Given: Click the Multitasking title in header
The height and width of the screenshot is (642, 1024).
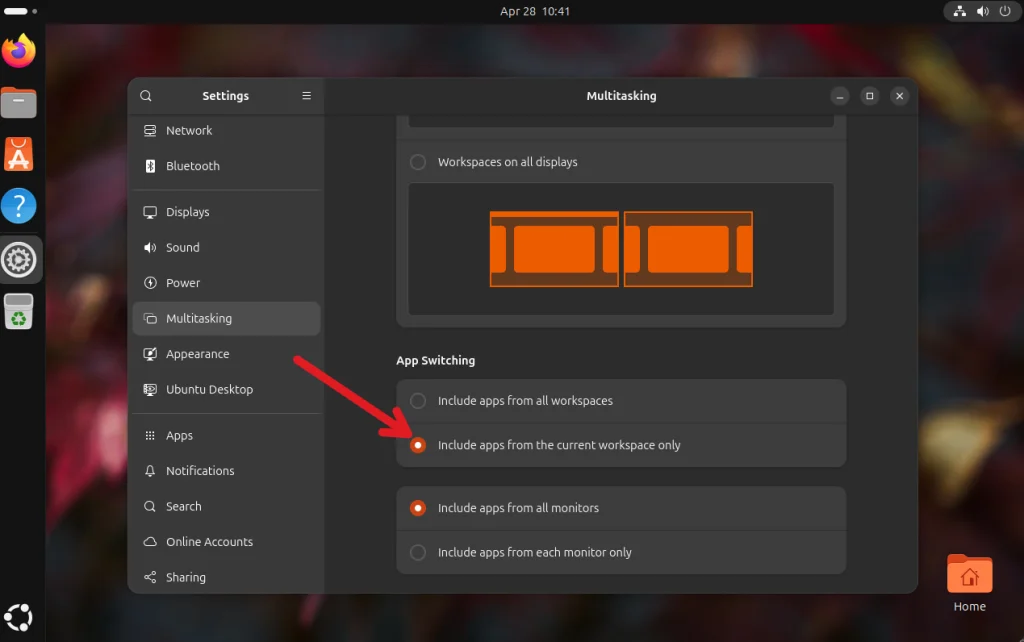Looking at the screenshot, I should click(621, 96).
